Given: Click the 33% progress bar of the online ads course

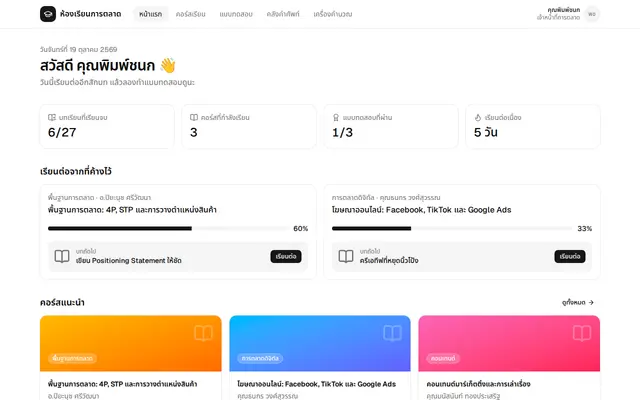Looking at the screenshot, I should tap(452, 229).
